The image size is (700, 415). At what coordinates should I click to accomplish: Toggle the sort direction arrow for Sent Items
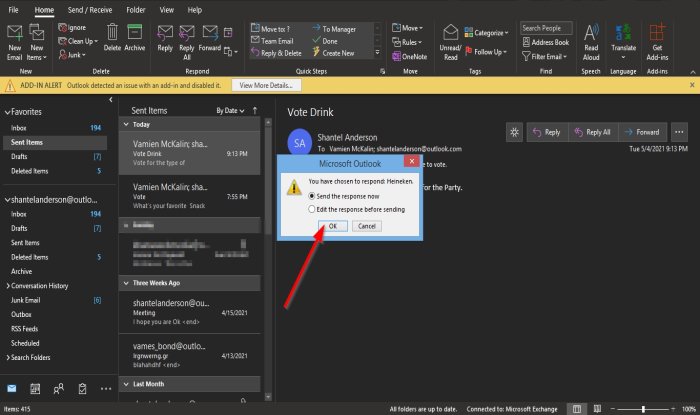tap(255, 110)
